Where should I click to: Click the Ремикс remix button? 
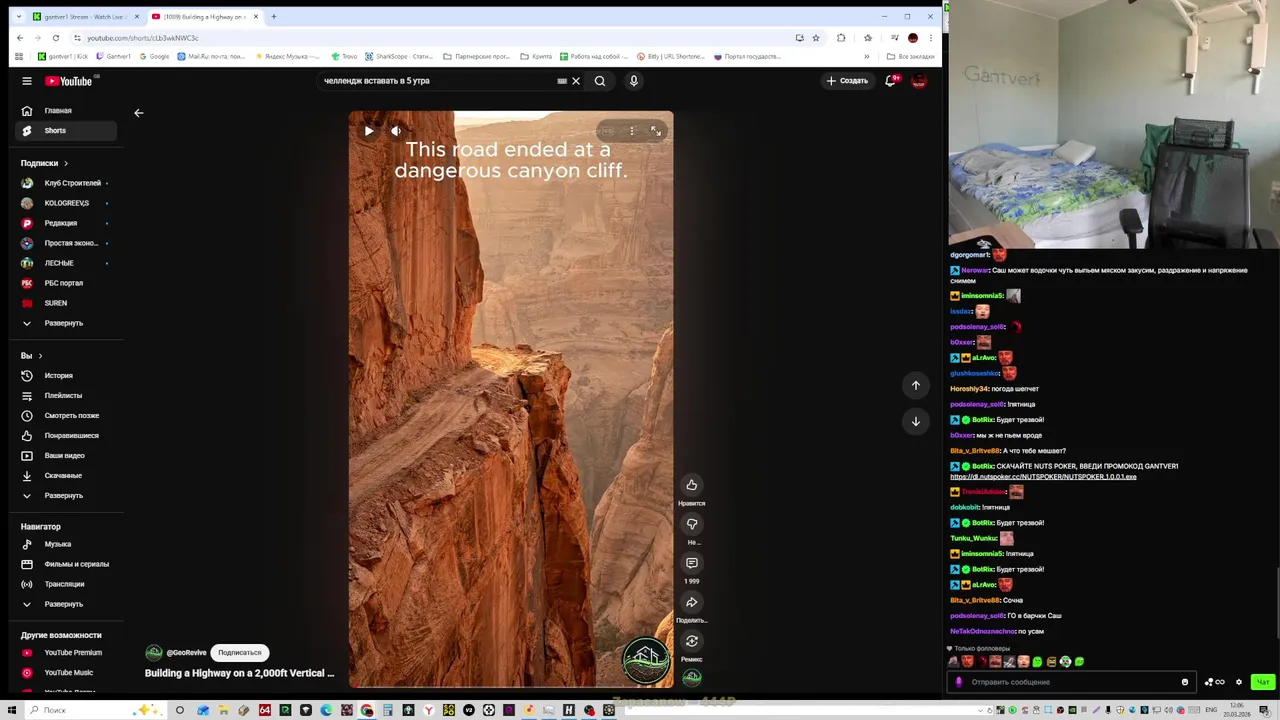(x=691, y=641)
